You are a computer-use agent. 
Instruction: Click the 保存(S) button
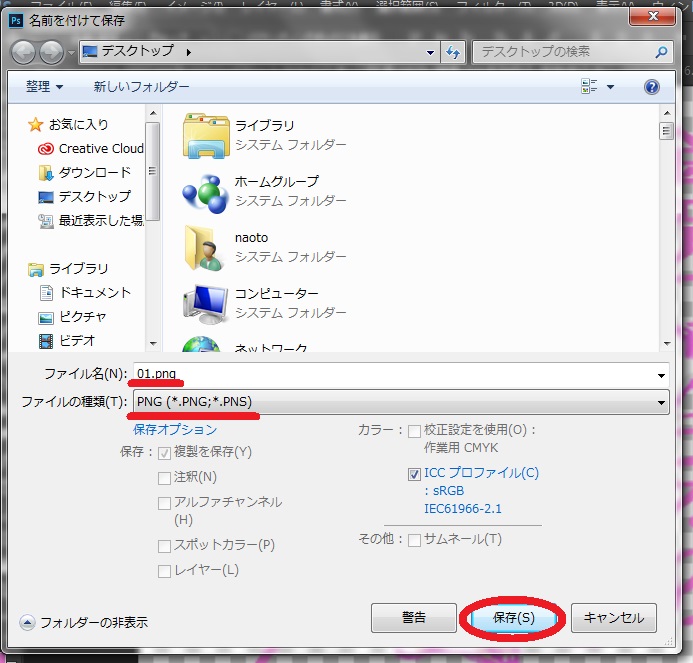point(513,618)
